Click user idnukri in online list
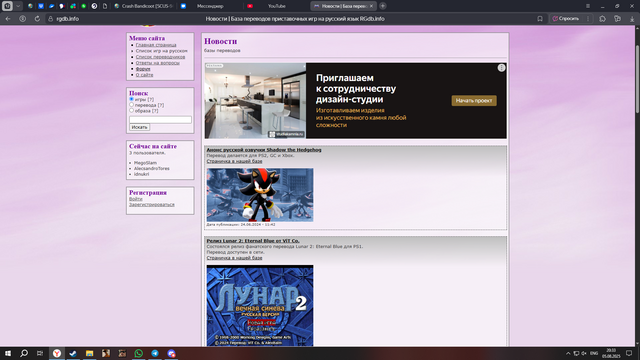This screenshot has width=640, height=360. tap(141, 174)
